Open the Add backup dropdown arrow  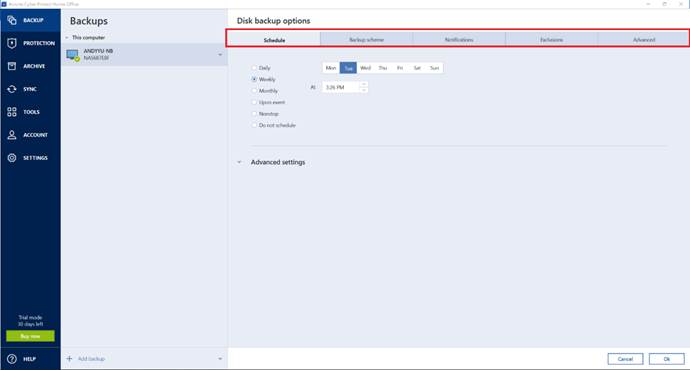pos(220,359)
